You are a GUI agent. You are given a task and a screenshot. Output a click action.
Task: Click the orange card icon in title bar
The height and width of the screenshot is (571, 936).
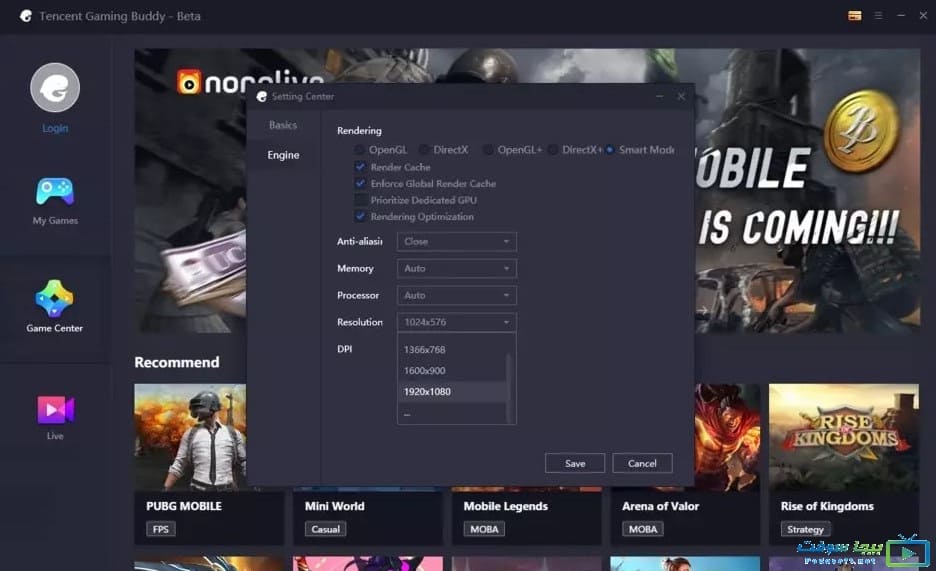pyautogui.click(x=855, y=16)
